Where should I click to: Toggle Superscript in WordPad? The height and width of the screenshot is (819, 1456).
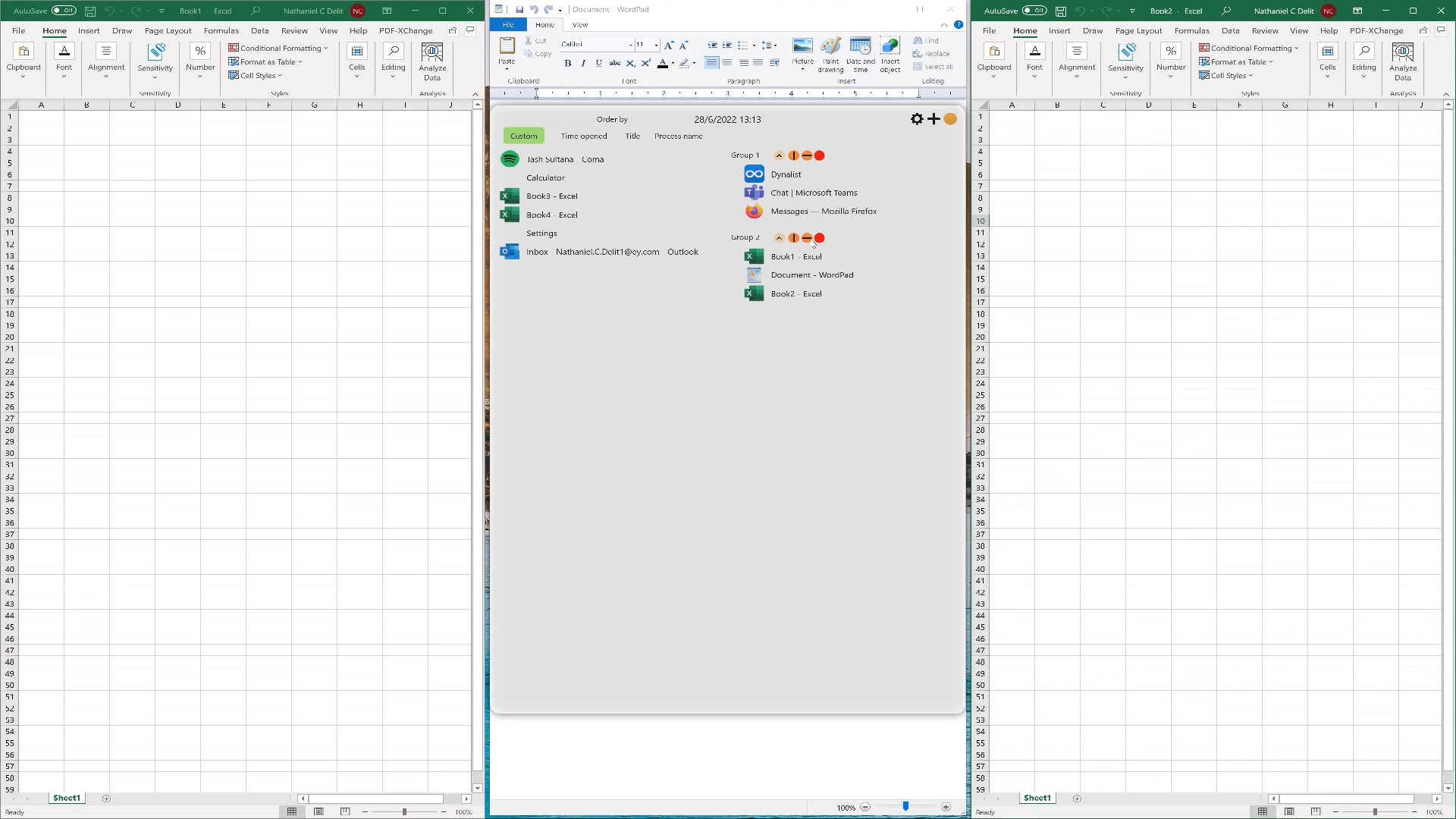pyautogui.click(x=646, y=64)
